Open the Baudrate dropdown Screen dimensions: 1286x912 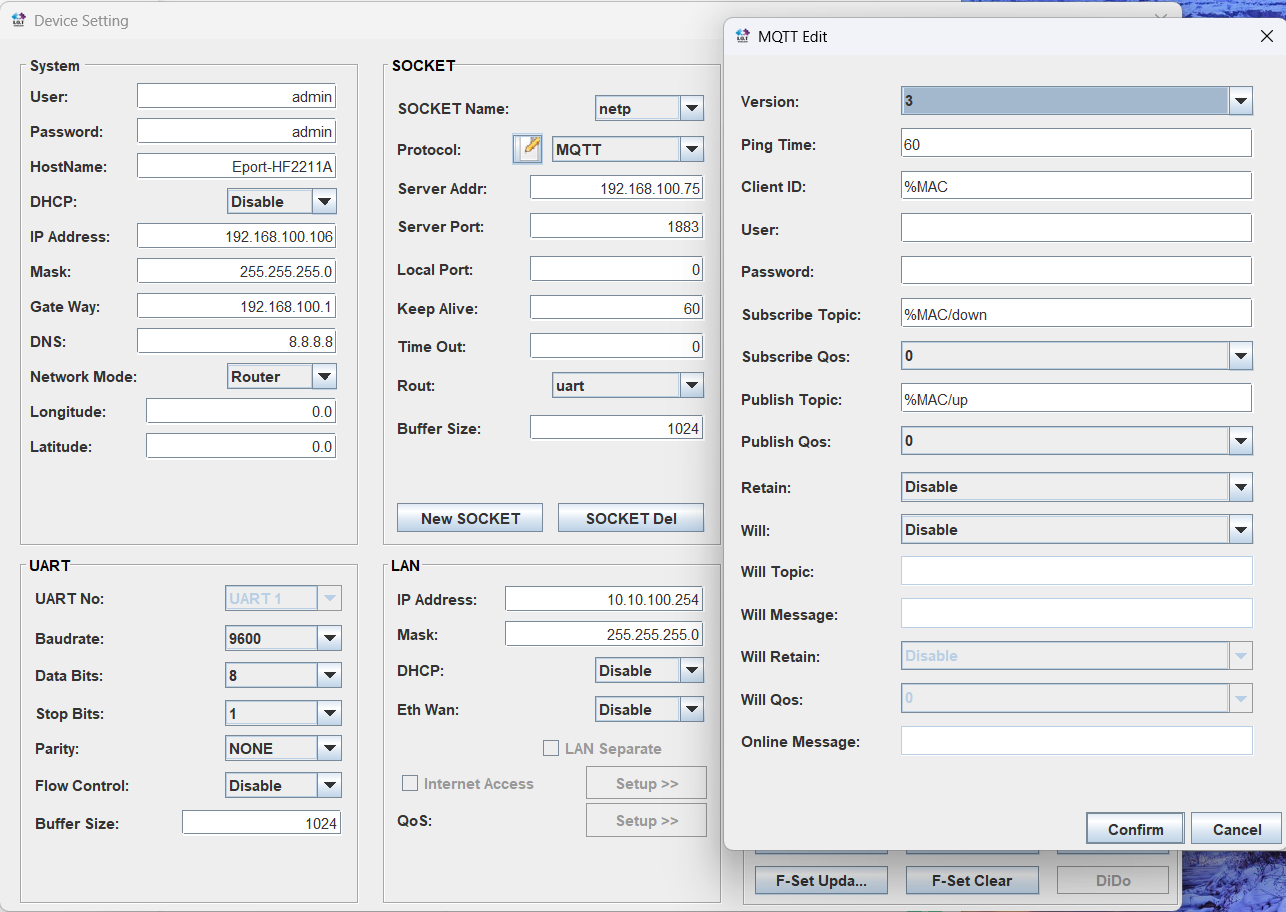click(329, 638)
